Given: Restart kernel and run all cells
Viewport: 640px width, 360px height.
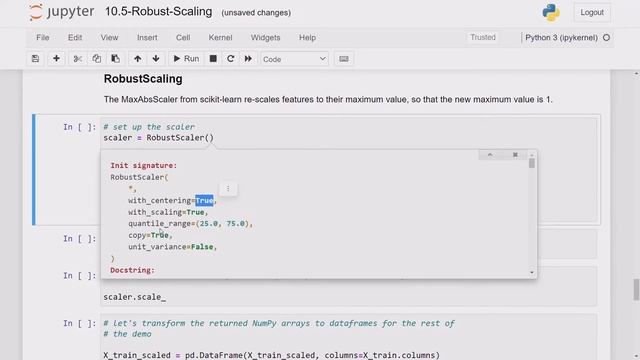Looking at the screenshot, I should 248,59.
